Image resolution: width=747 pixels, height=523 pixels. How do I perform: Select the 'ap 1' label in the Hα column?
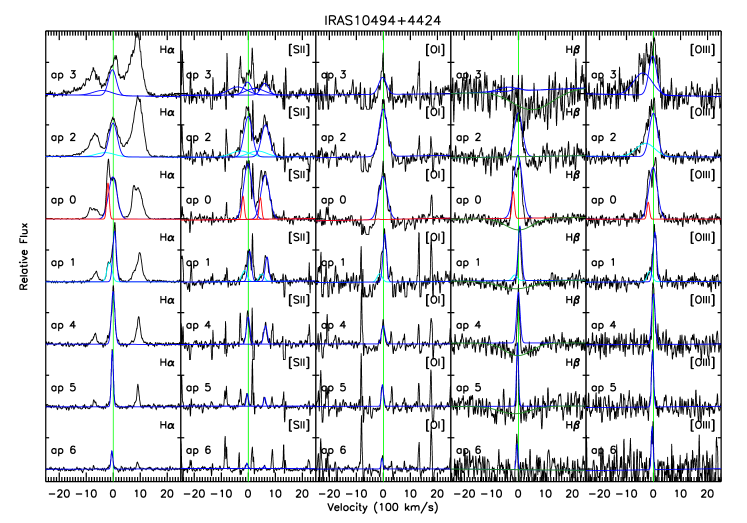[x=63, y=263]
